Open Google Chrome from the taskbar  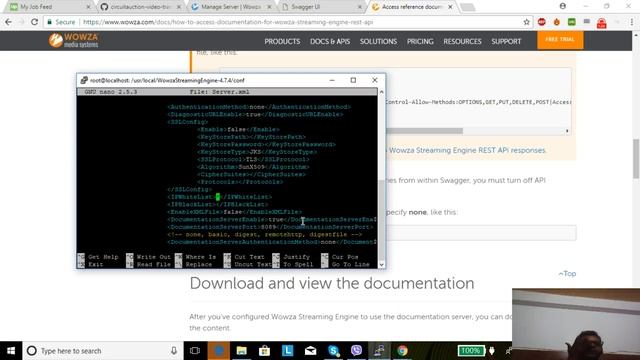[402, 351]
